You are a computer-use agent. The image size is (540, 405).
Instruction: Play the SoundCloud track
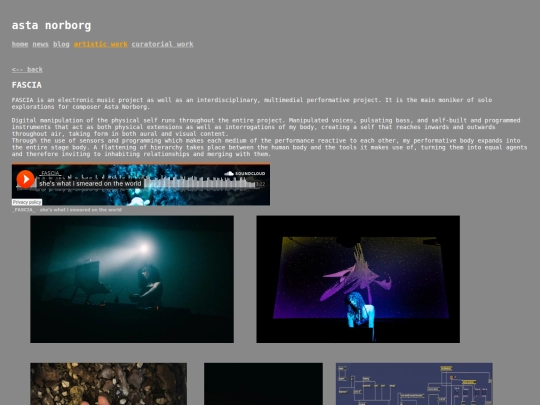point(25,179)
